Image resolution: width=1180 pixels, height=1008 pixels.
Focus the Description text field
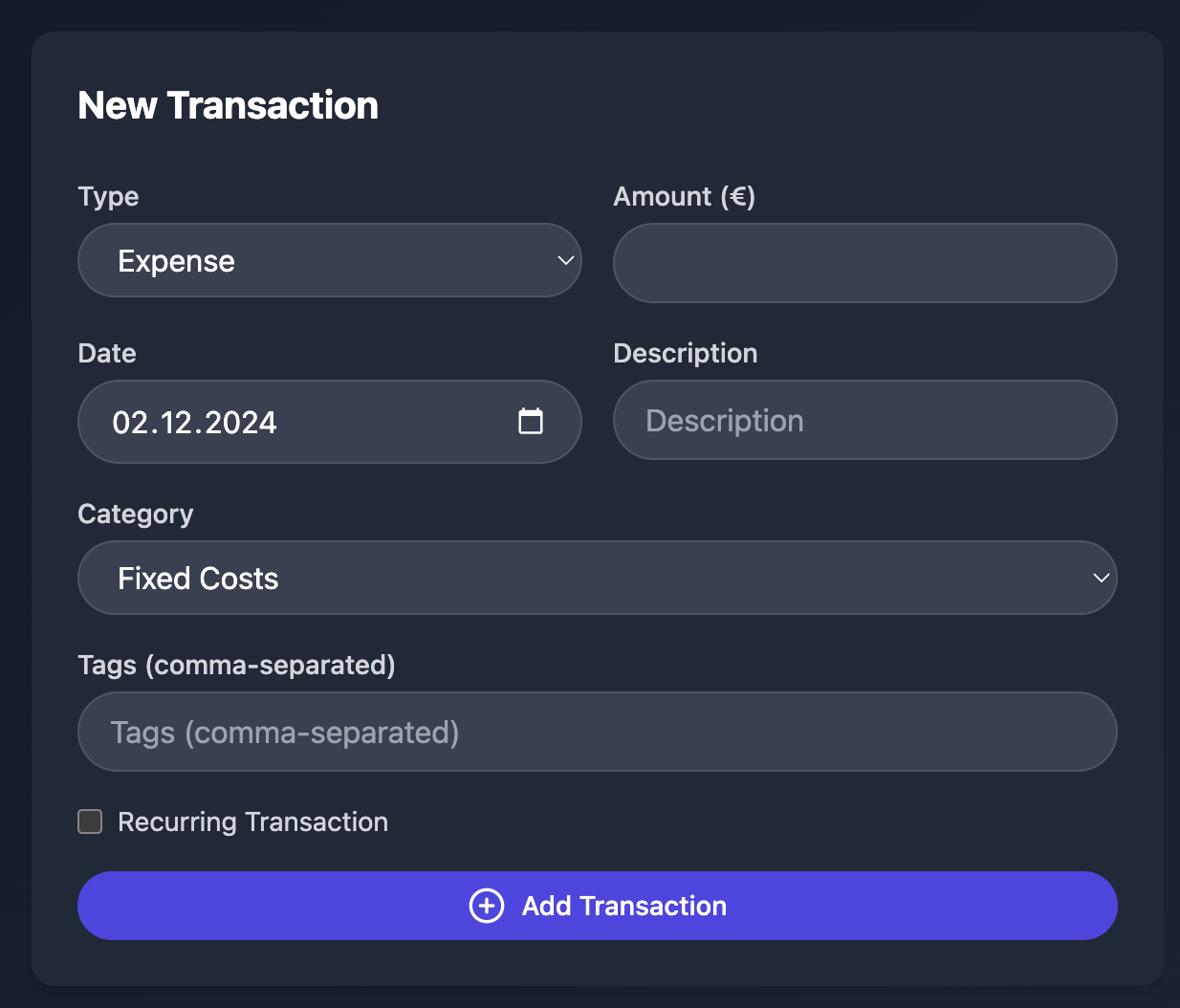pos(865,420)
